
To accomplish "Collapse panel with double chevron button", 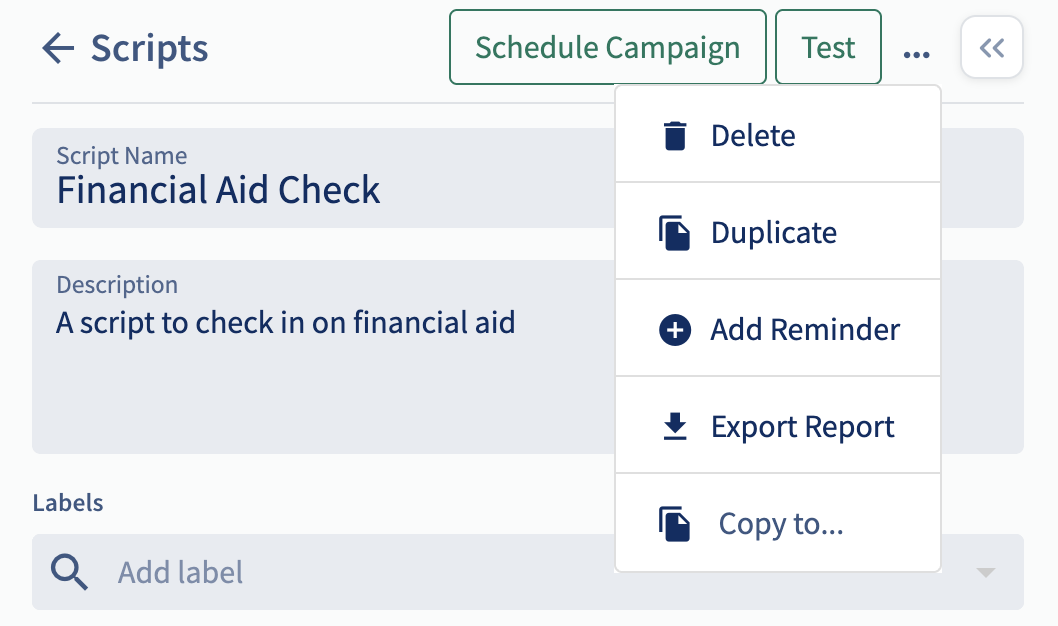I will 992,47.
